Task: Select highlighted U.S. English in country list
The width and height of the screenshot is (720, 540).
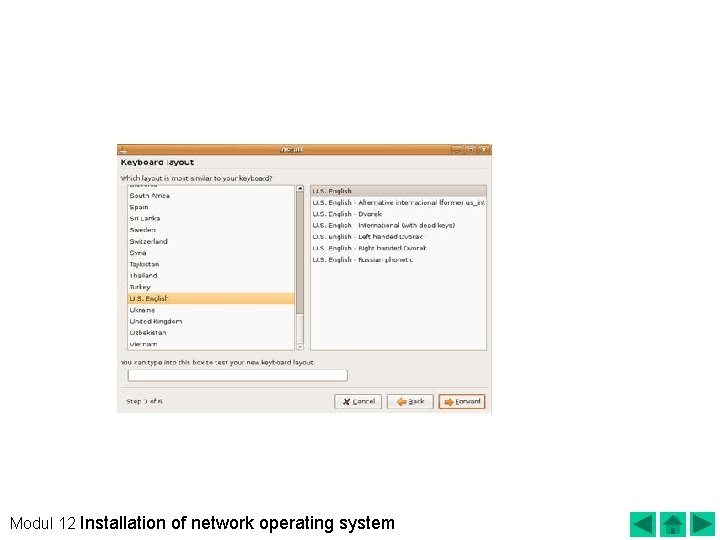Action: (x=211, y=298)
